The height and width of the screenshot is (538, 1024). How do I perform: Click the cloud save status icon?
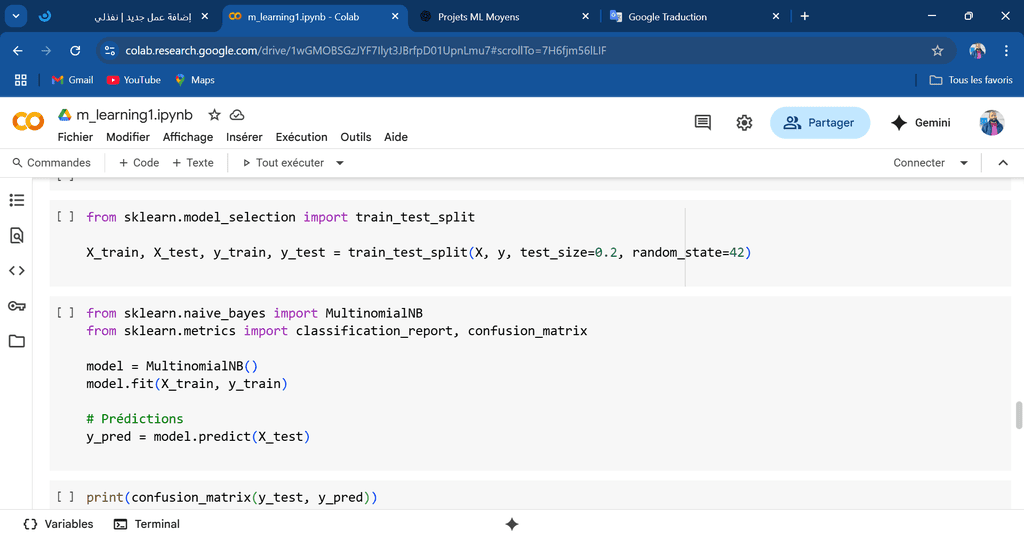[x=237, y=115]
